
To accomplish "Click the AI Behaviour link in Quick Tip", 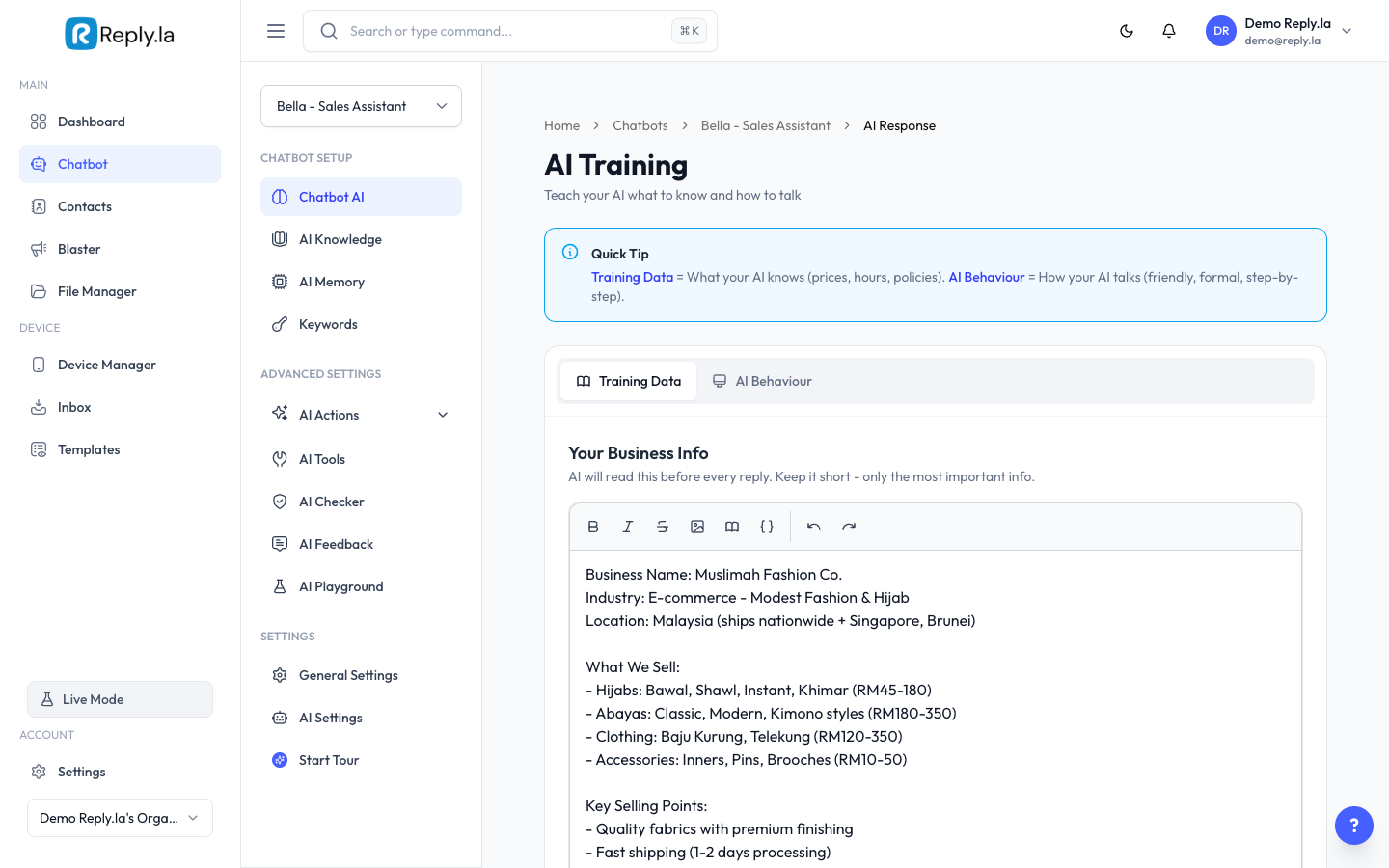I will coord(987,277).
